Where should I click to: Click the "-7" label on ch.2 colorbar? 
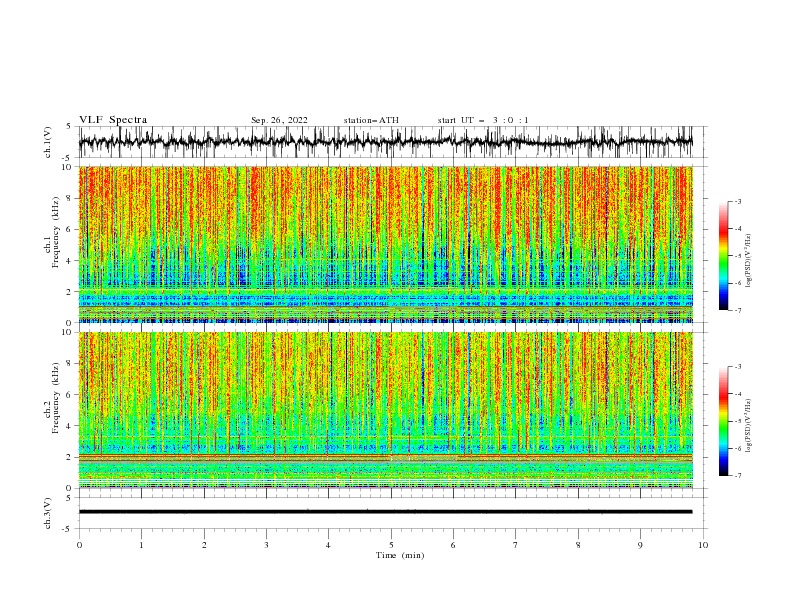[738, 476]
